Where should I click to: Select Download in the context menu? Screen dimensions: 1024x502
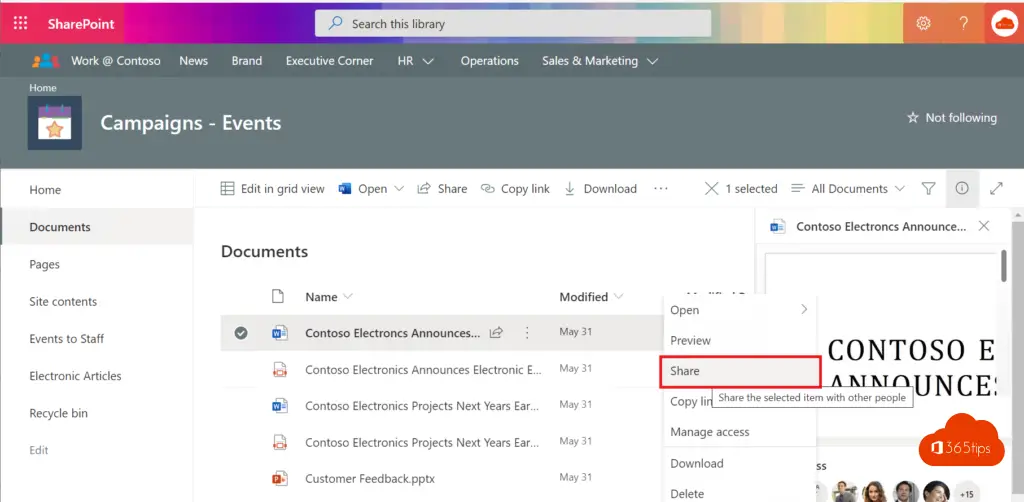[739, 463]
